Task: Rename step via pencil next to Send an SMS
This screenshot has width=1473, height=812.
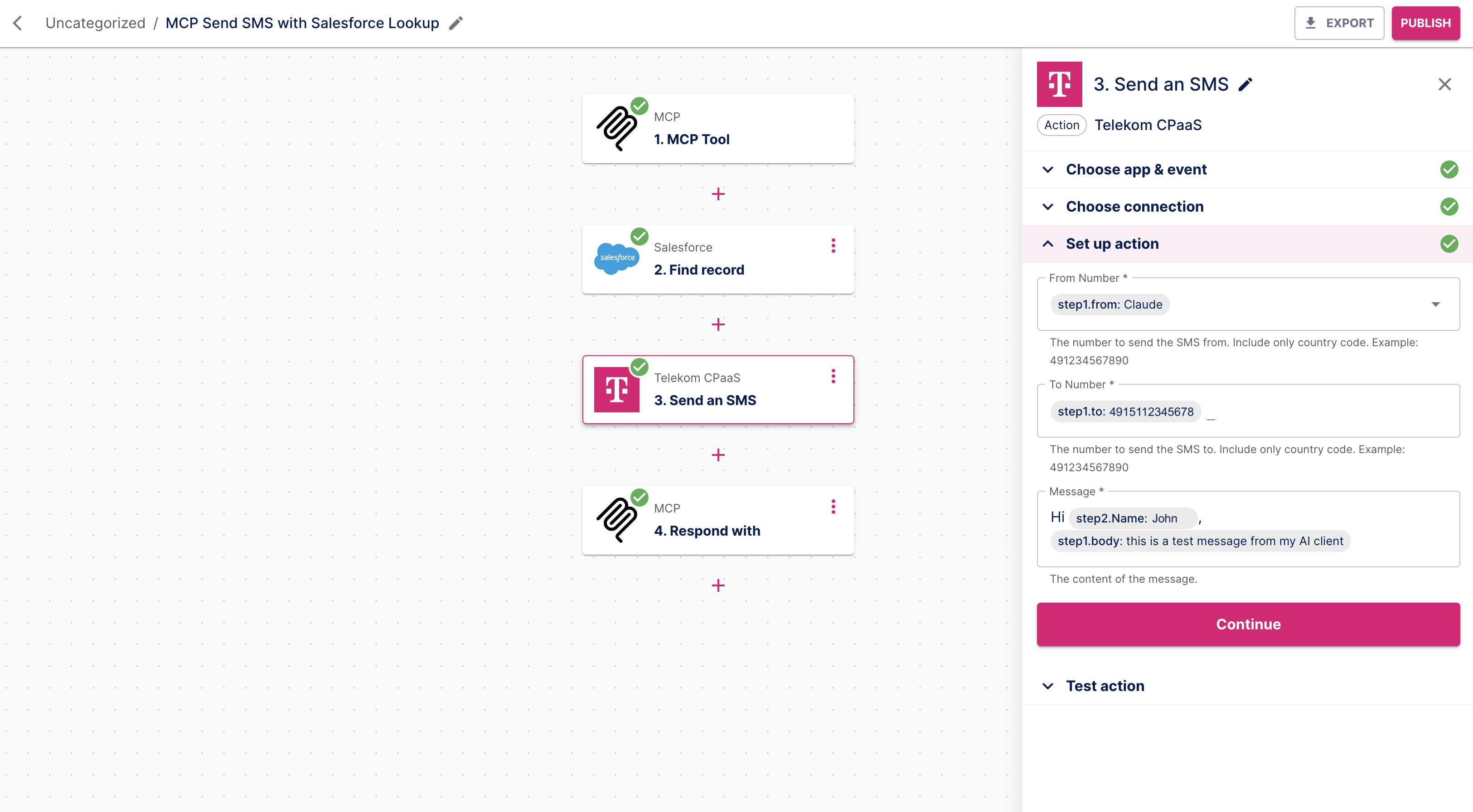Action: (1245, 85)
